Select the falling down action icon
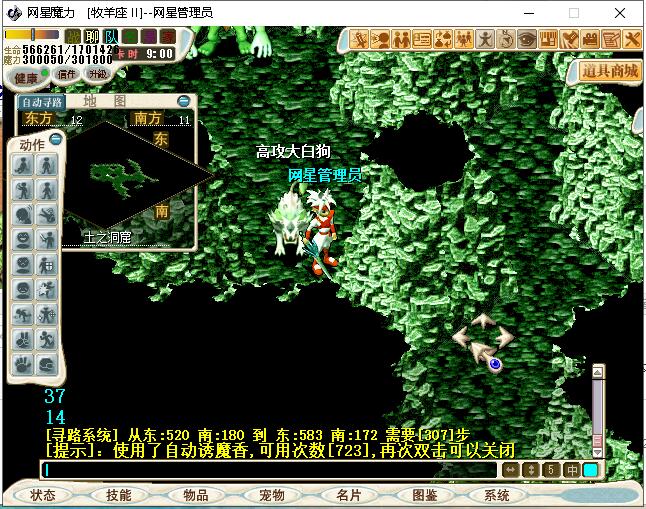 click(47, 215)
